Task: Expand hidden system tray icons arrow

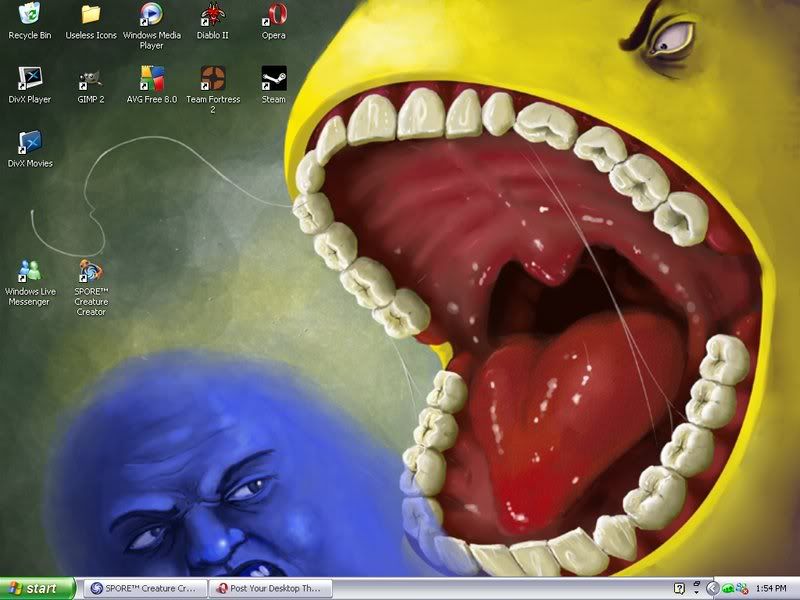Action: [x=712, y=589]
